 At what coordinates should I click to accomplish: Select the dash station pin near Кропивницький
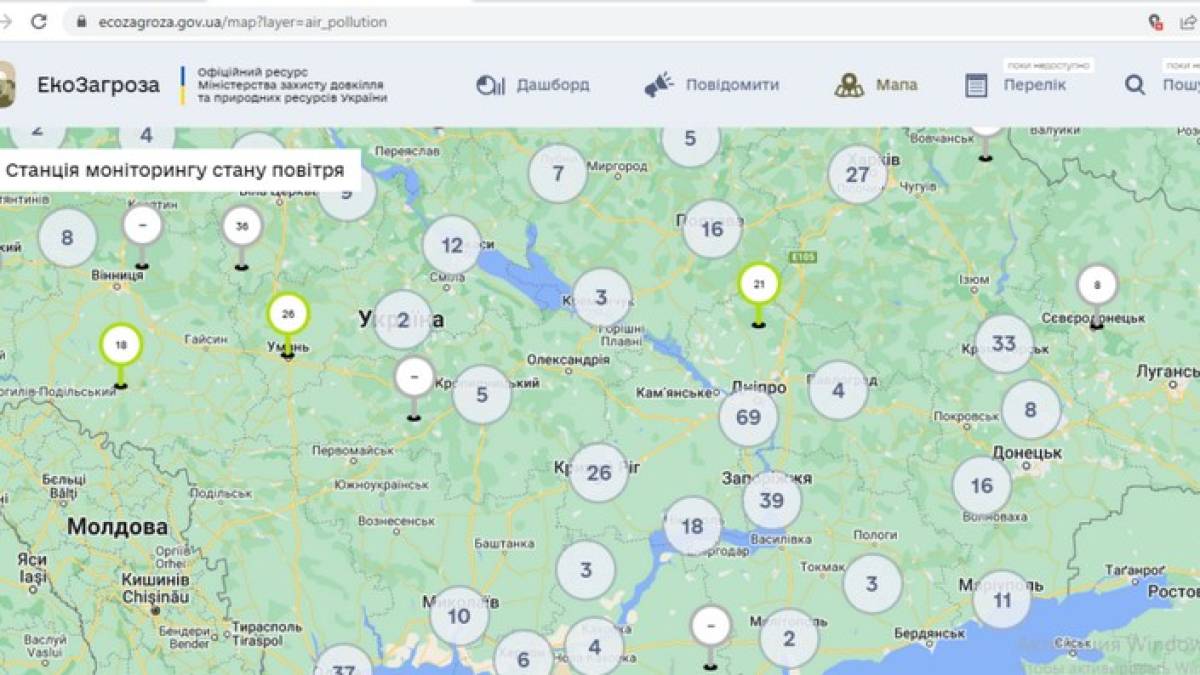(x=414, y=379)
